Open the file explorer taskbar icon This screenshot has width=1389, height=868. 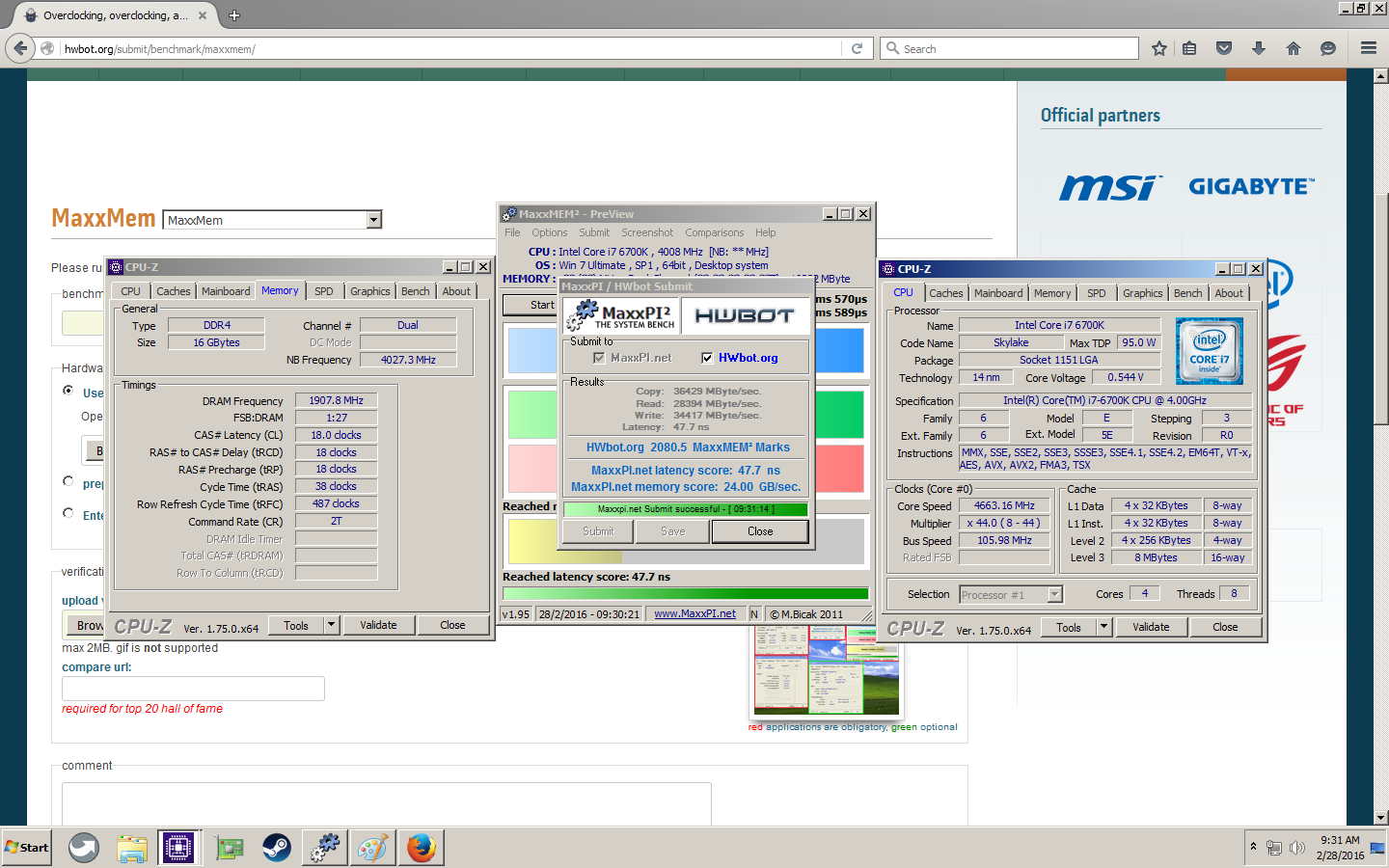click(x=132, y=848)
